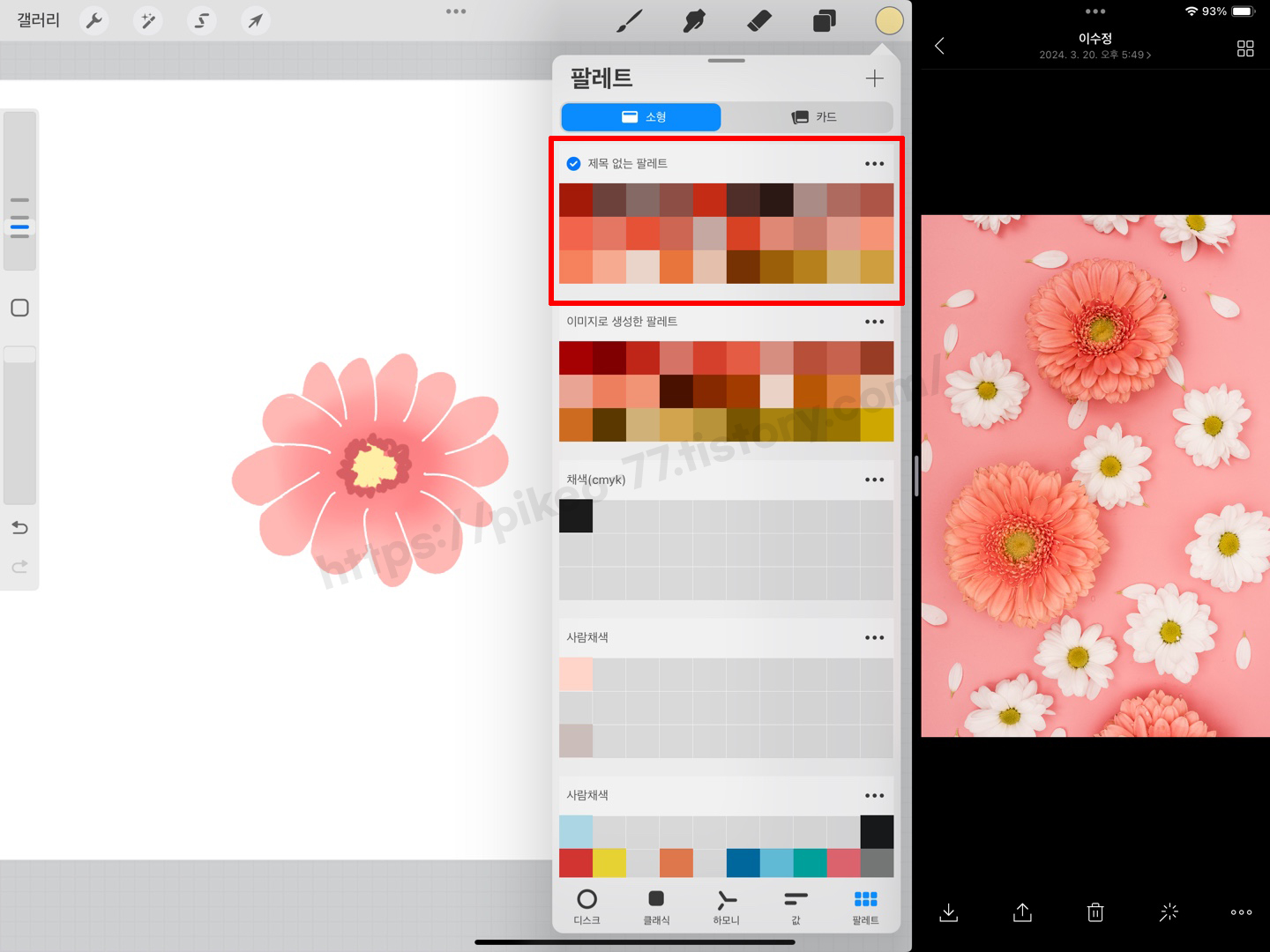
Task: Delete the photo with trash icon
Action: click(1095, 912)
